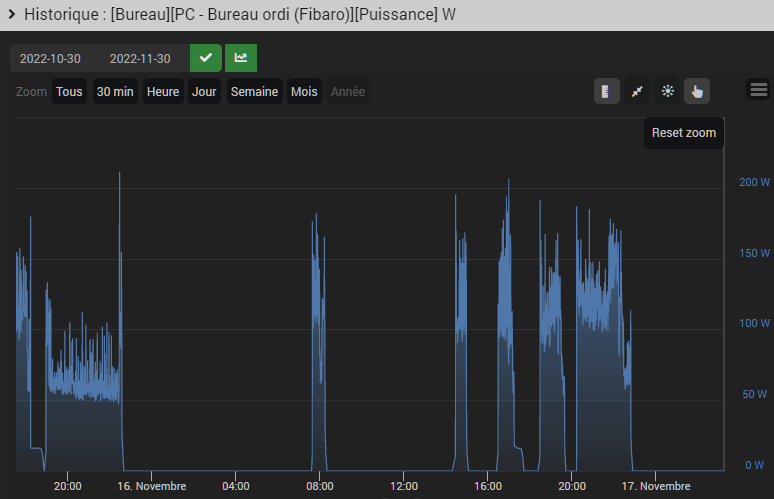Click the 150 W axis label

pos(754,253)
